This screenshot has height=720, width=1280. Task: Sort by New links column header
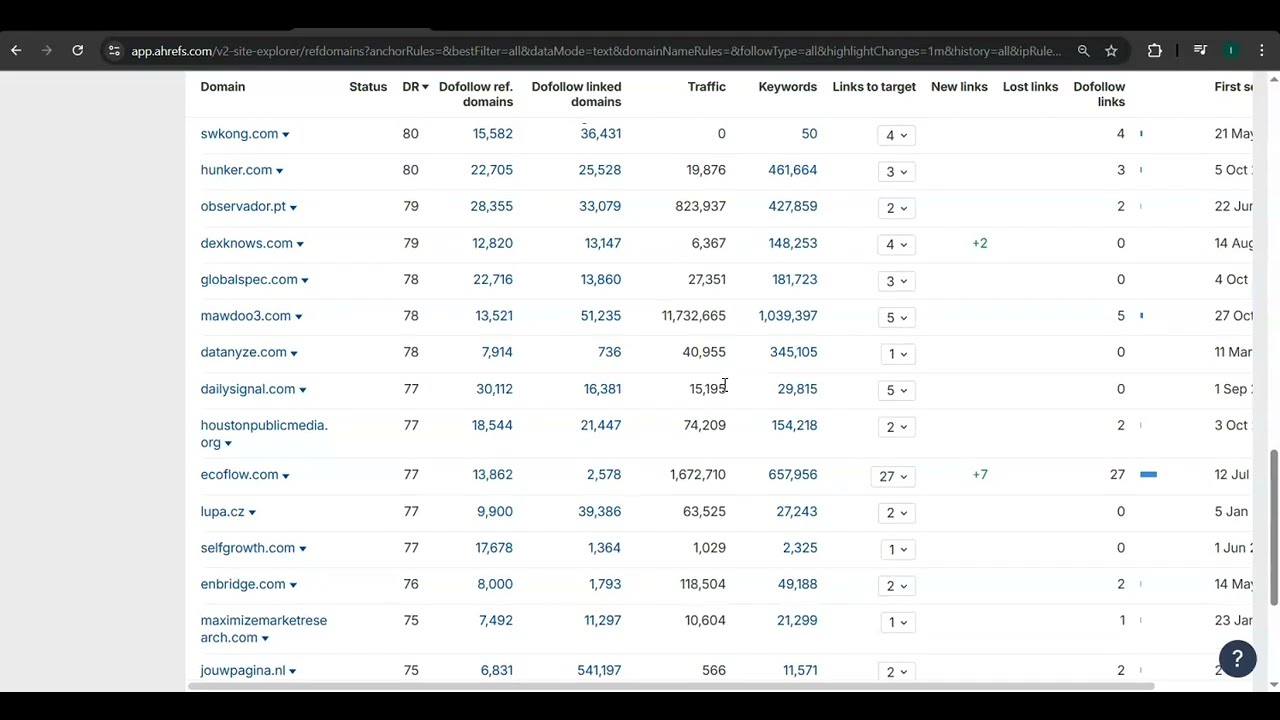point(959,87)
